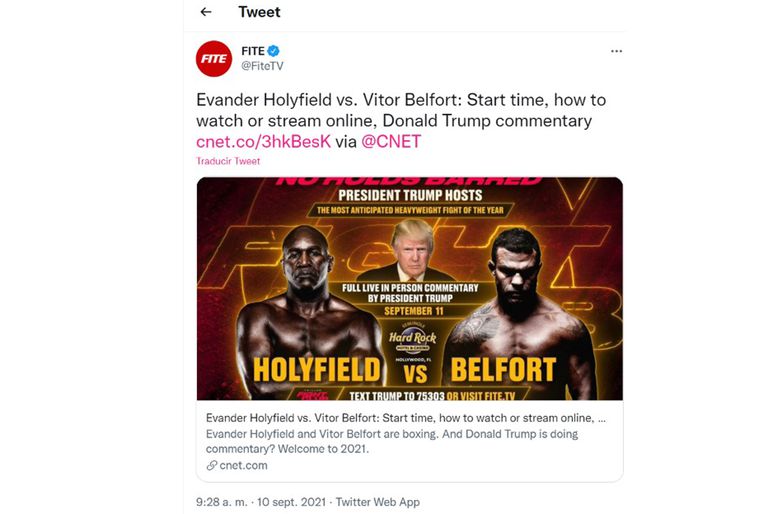Open the tweet's more options menu
Image resolution: width=768 pixels, height=514 pixels.
pos(616,50)
